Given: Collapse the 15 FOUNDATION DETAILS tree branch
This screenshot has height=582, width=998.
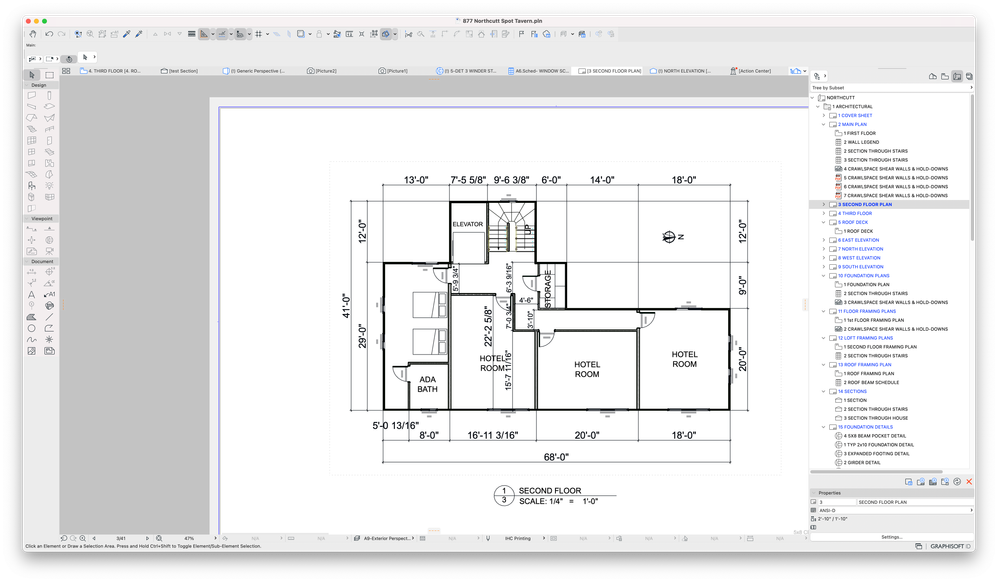Looking at the screenshot, I should pos(823,426).
